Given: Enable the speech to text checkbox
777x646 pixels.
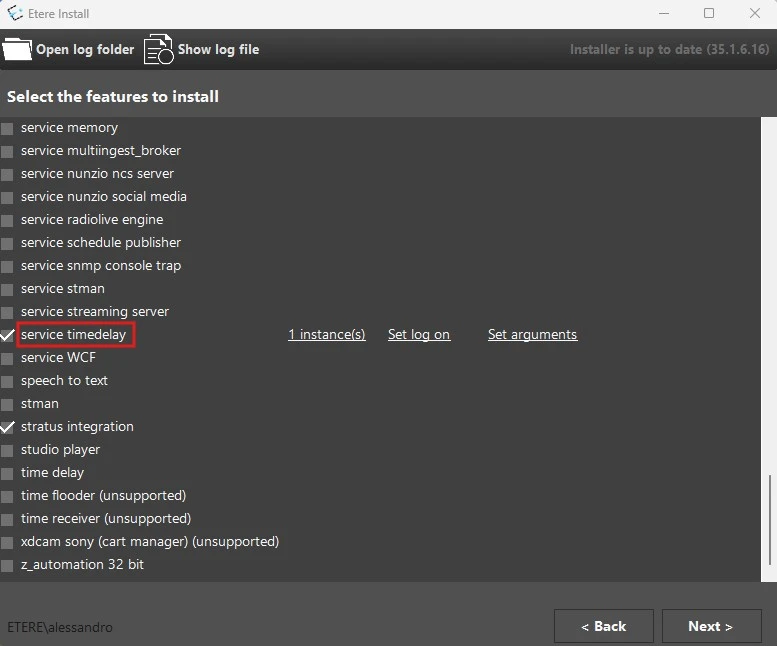Looking at the screenshot, I should click(8, 381).
